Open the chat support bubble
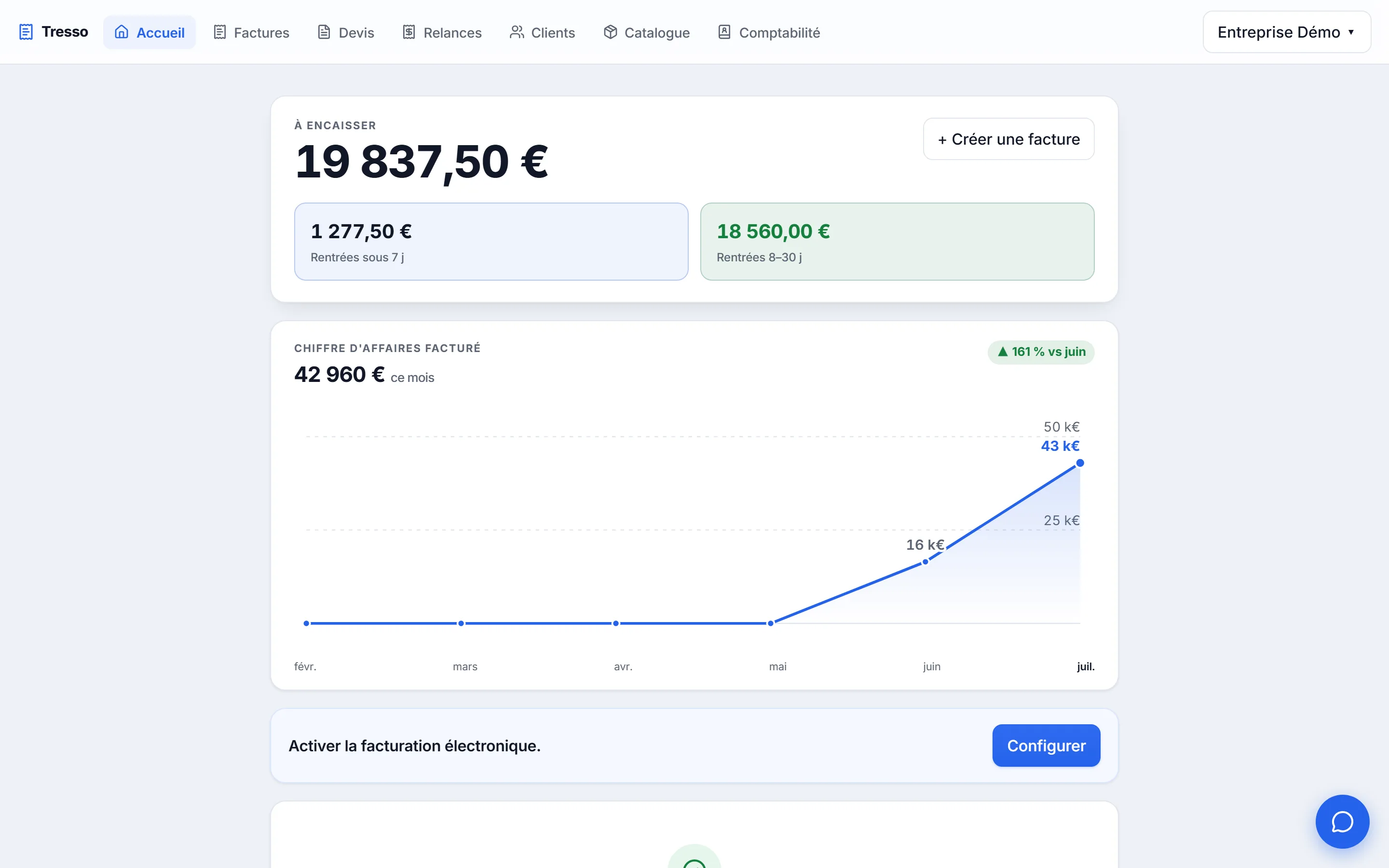Image resolution: width=1389 pixels, height=868 pixels. [x=1342, y=822]
